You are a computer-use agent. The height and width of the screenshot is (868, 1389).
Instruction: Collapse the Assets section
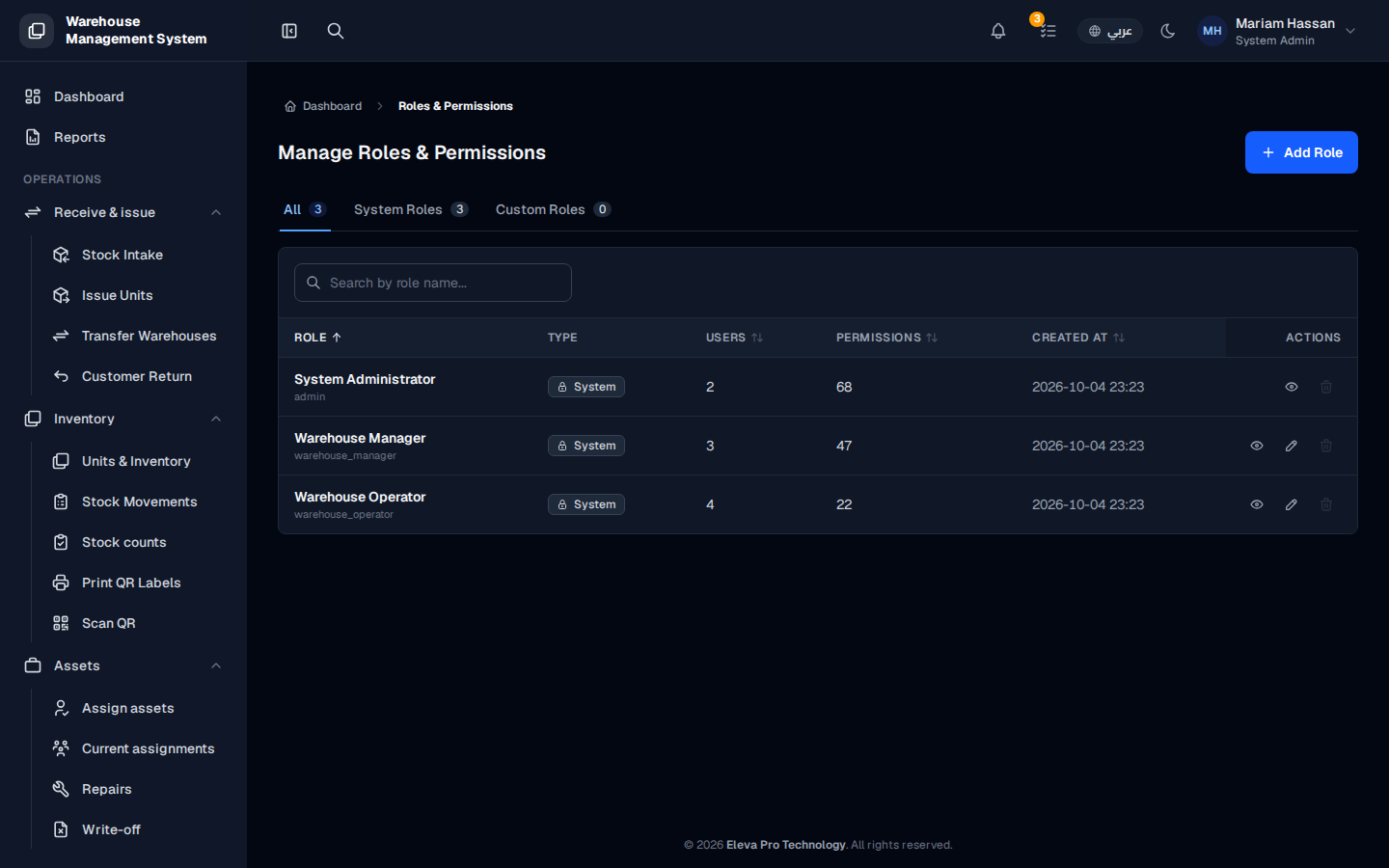(x=123, y=665)
